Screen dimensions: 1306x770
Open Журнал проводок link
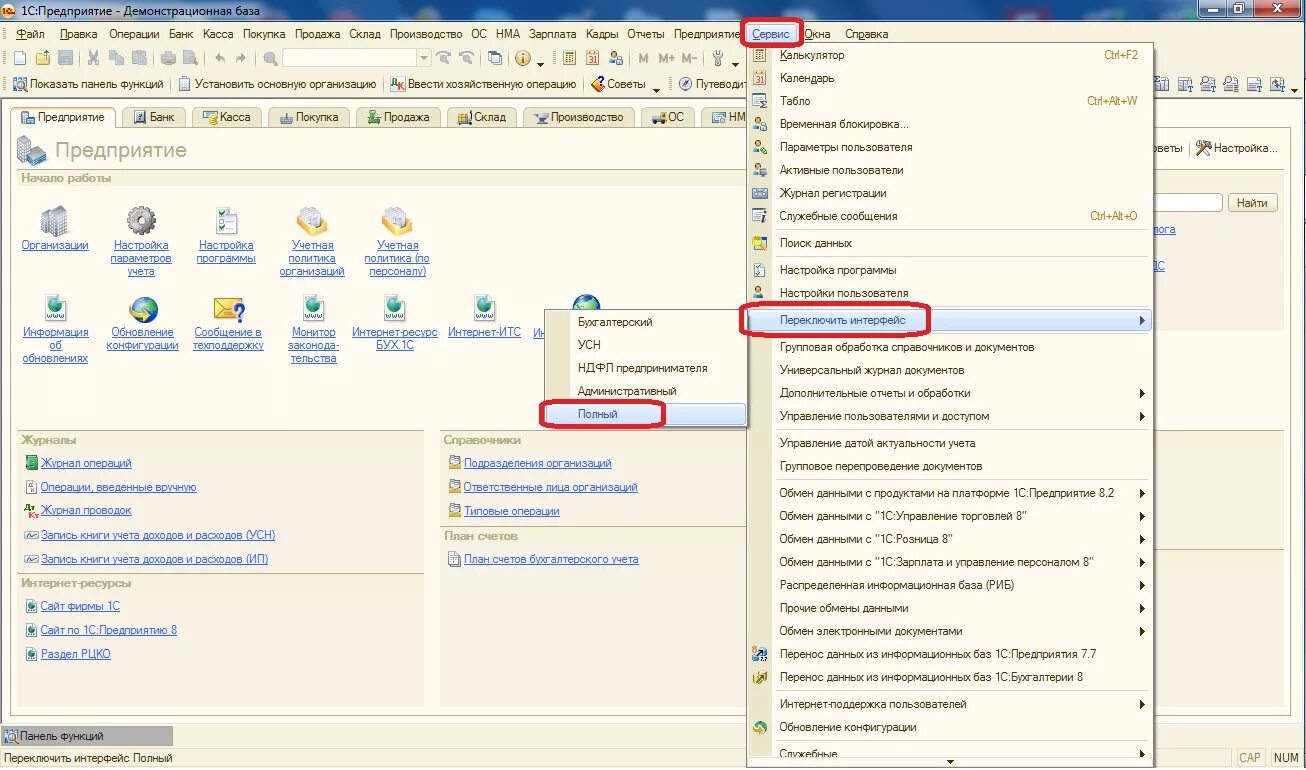point(85,511)
